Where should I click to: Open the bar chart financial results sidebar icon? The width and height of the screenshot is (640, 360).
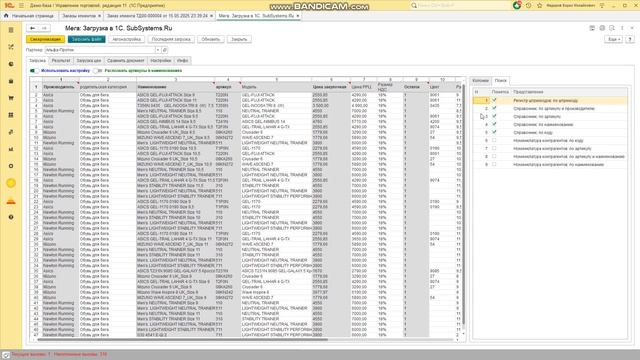point(11,149)
